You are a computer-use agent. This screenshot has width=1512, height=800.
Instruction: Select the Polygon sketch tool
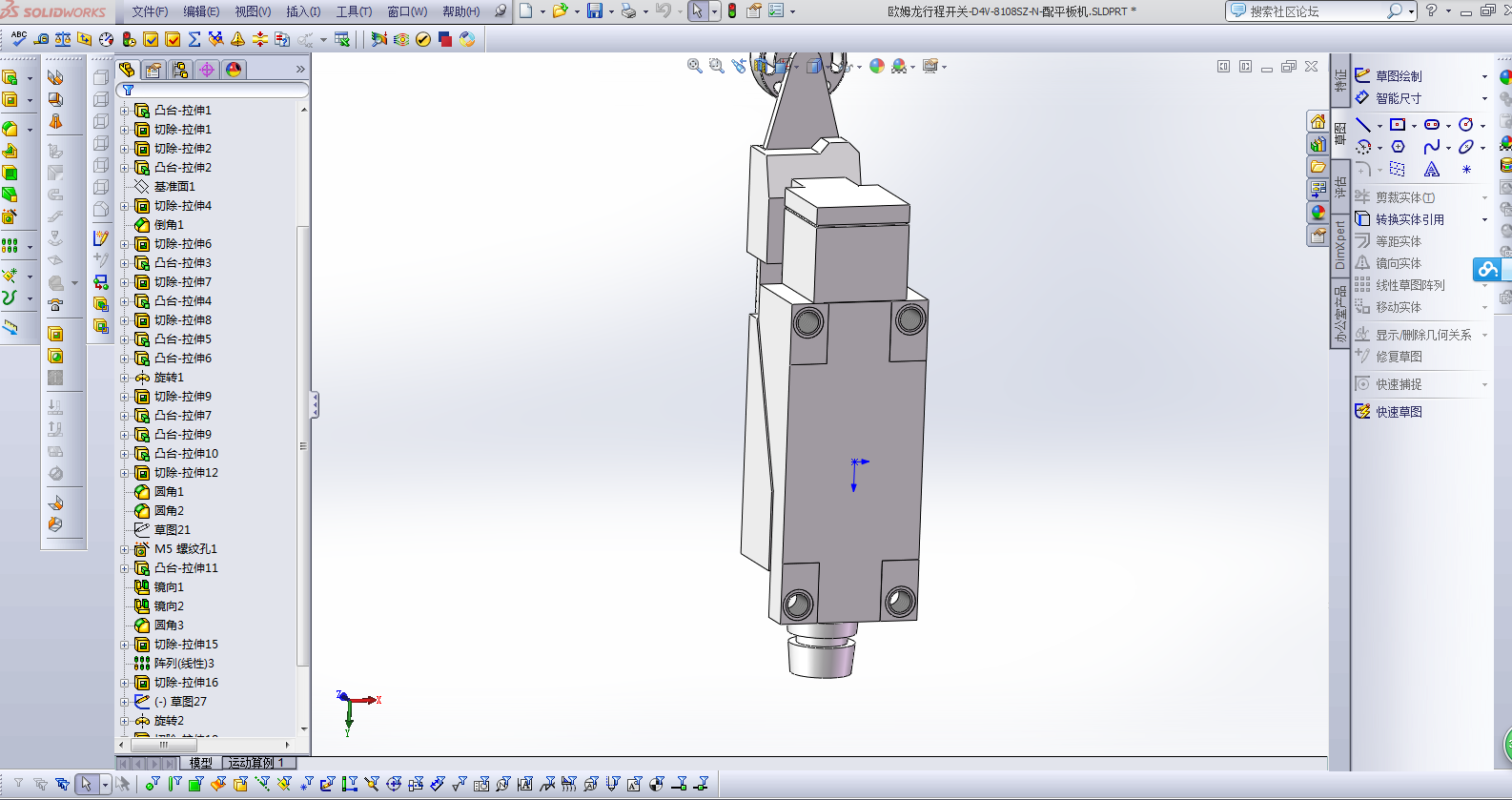tap(1398, 147)
